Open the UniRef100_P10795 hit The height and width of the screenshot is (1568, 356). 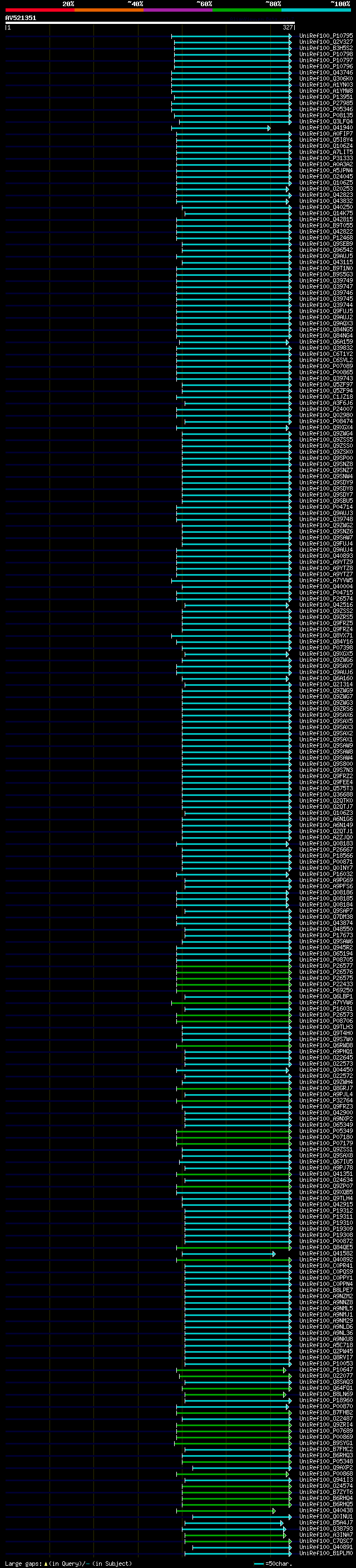pyautogui.click(x=326, y=36)
